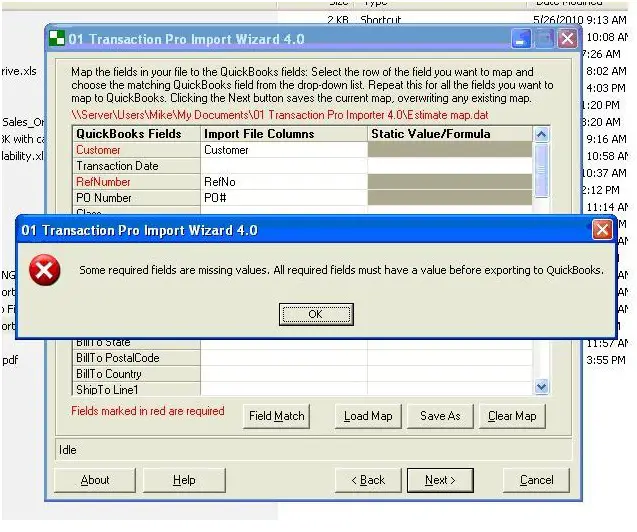
Task: Go Back in the import wizard
Action: tap(368, 480)
